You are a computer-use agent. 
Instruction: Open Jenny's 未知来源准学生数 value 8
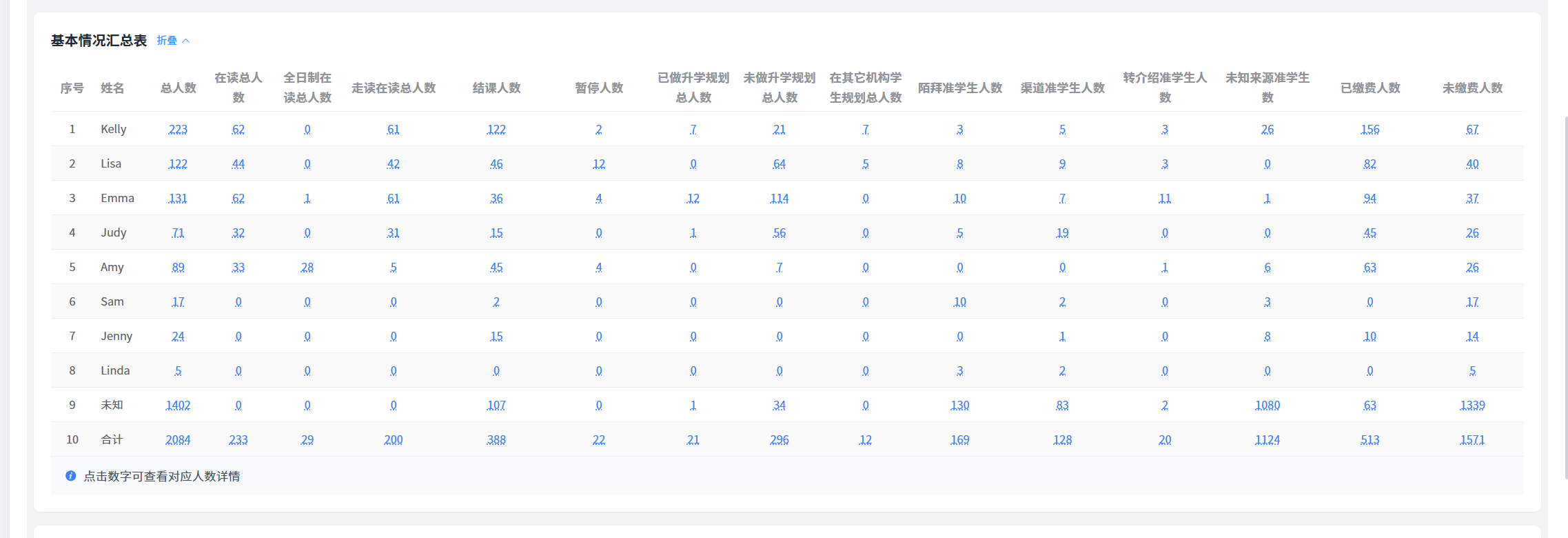[x=1267, y=336]
